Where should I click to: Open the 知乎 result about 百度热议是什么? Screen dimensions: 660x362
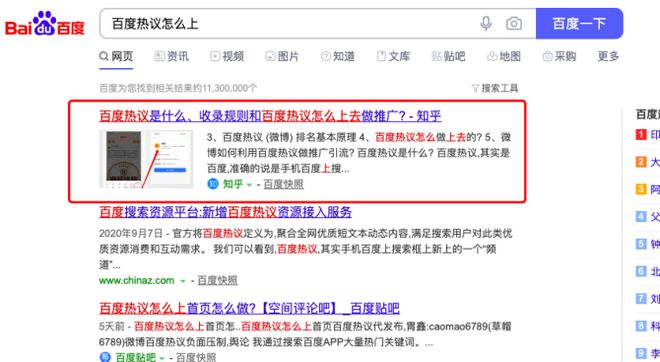pos(270,116)
